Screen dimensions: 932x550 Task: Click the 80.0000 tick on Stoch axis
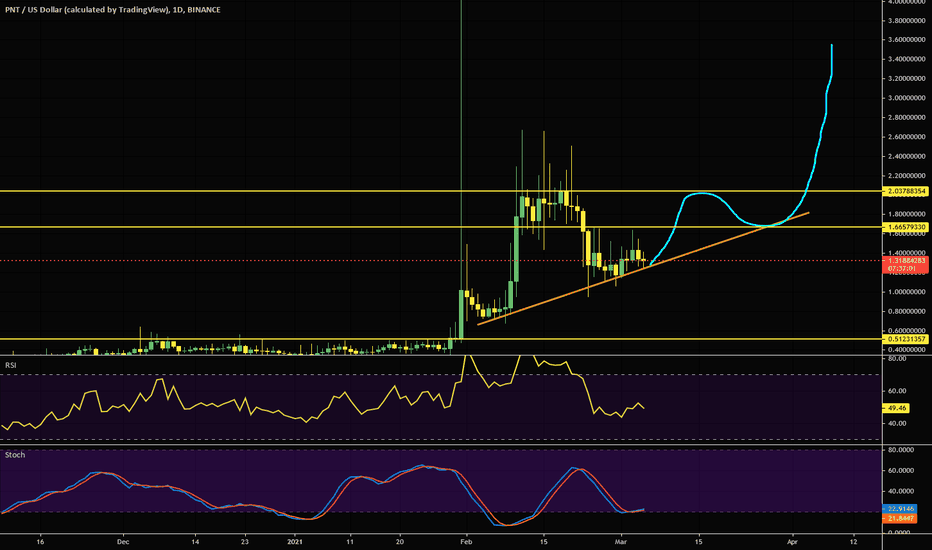(901, 450)
